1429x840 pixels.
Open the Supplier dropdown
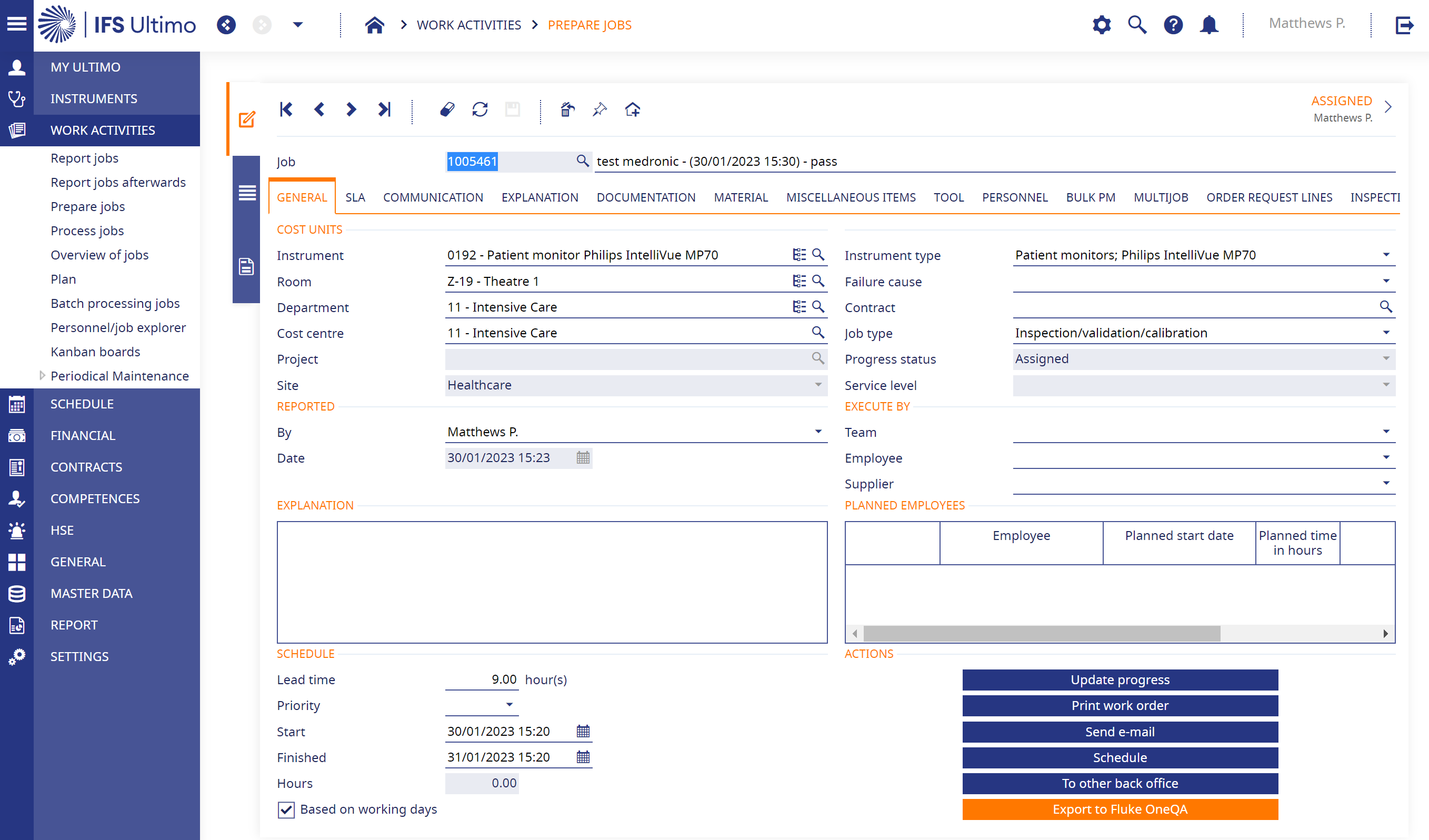(x=1386, y=483)
